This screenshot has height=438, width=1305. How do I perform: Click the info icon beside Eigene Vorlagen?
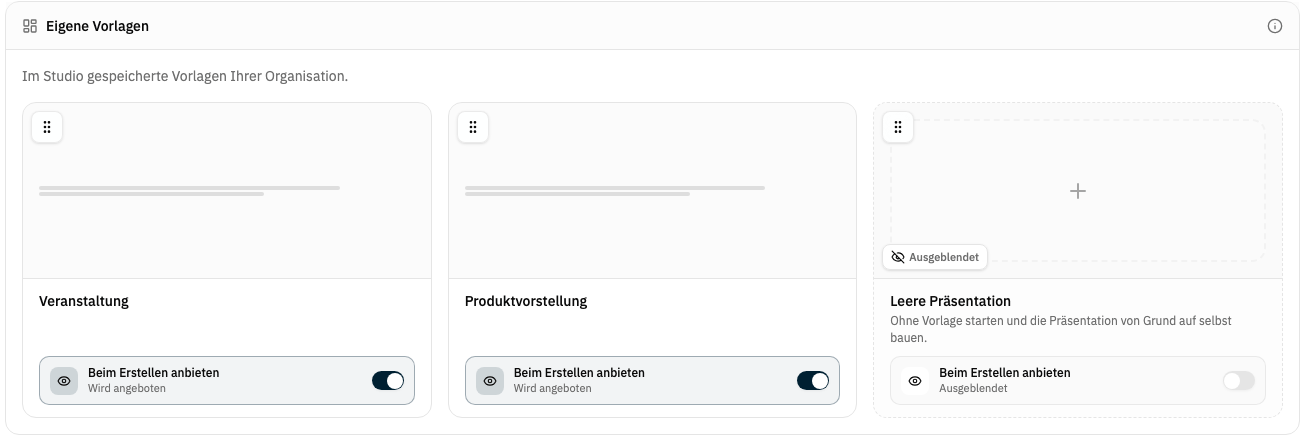tap(1275, 26)
